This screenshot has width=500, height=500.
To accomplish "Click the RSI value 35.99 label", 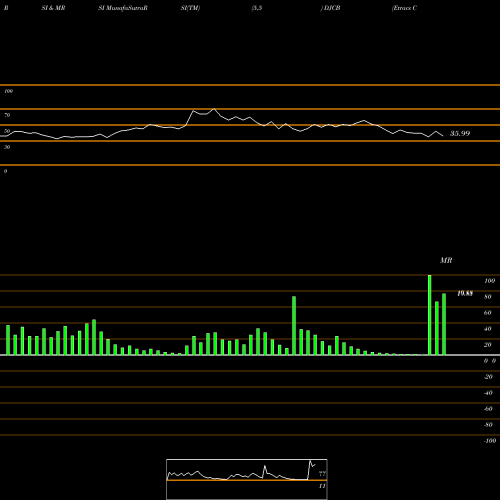I will [460, 134].
